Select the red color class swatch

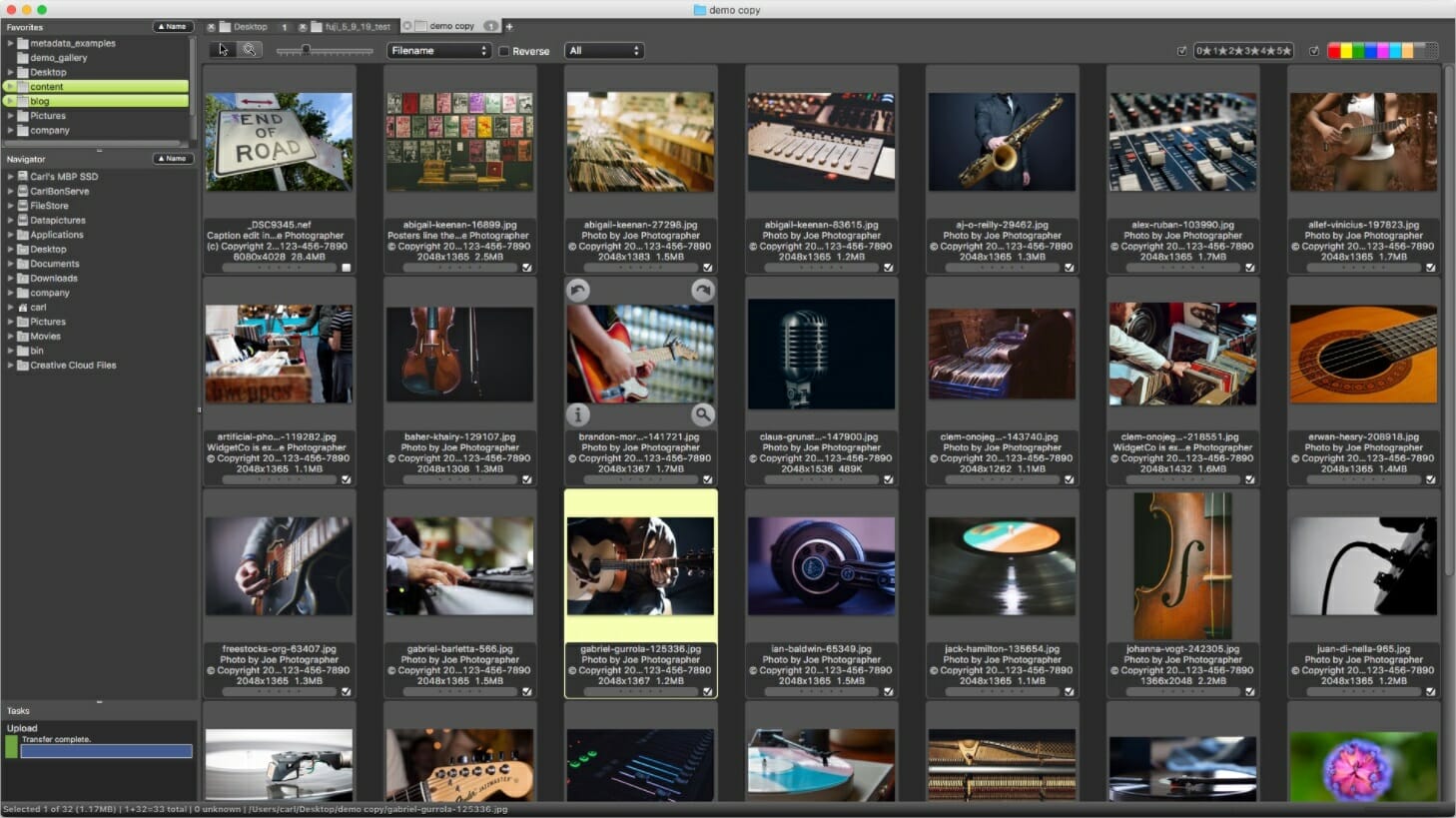point(1335,51)
